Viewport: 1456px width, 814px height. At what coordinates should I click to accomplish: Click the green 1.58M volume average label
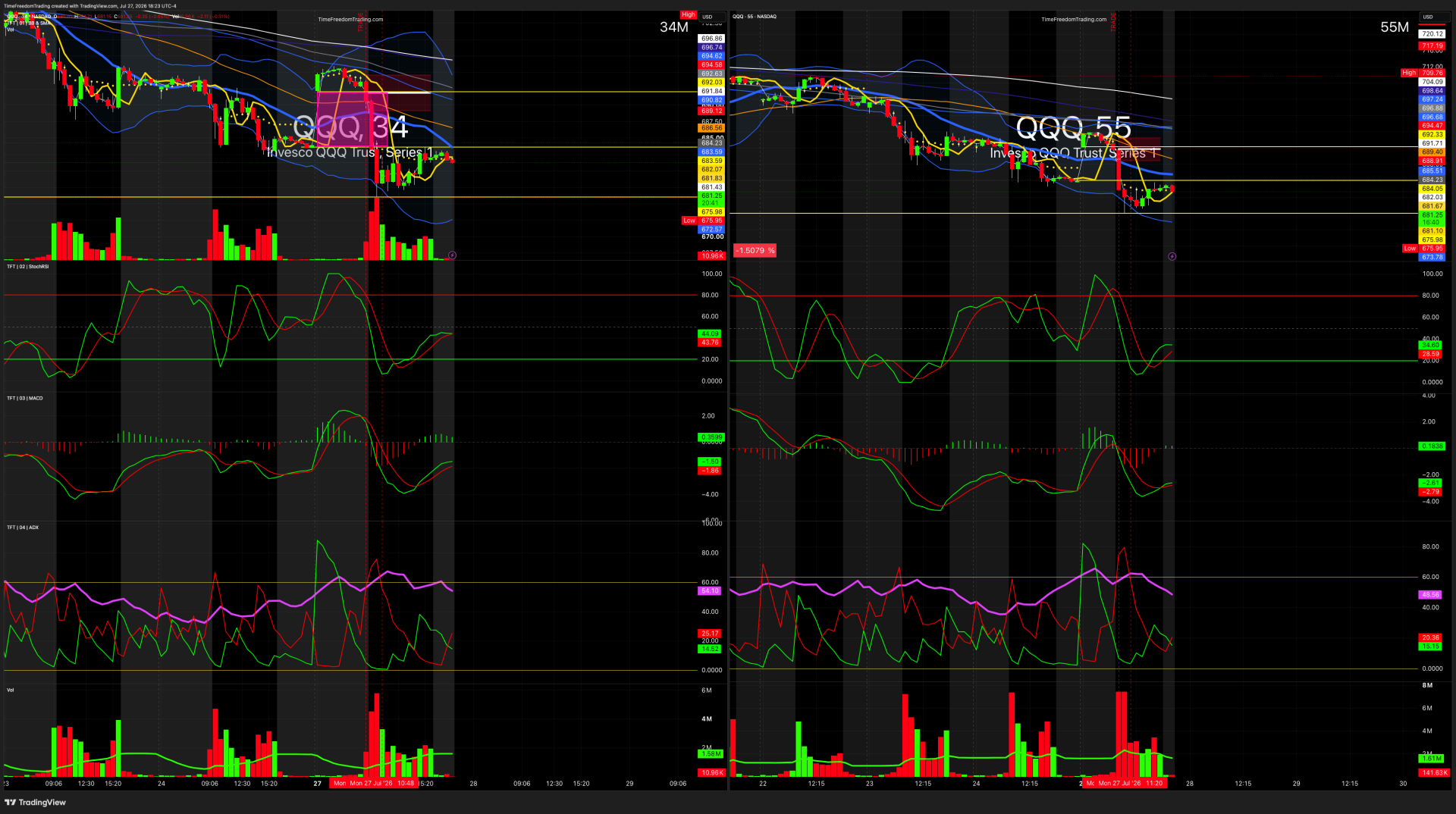tap(711, 754)
